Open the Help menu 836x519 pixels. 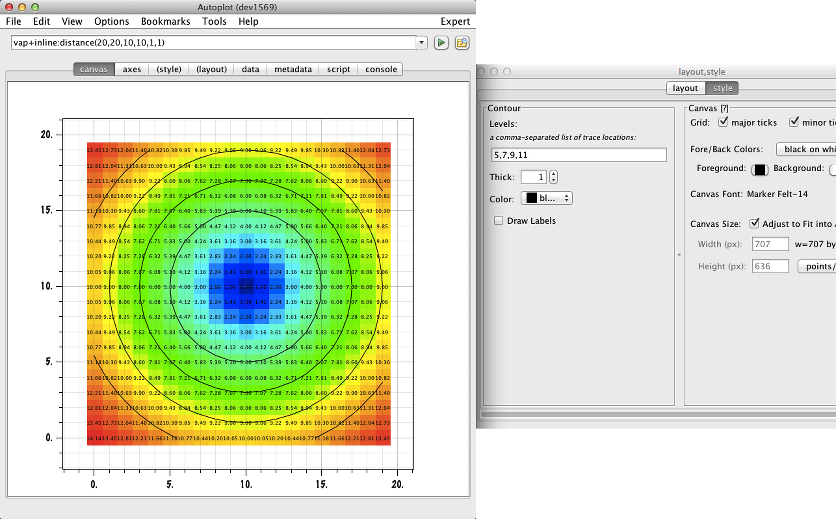click(248, 21)
